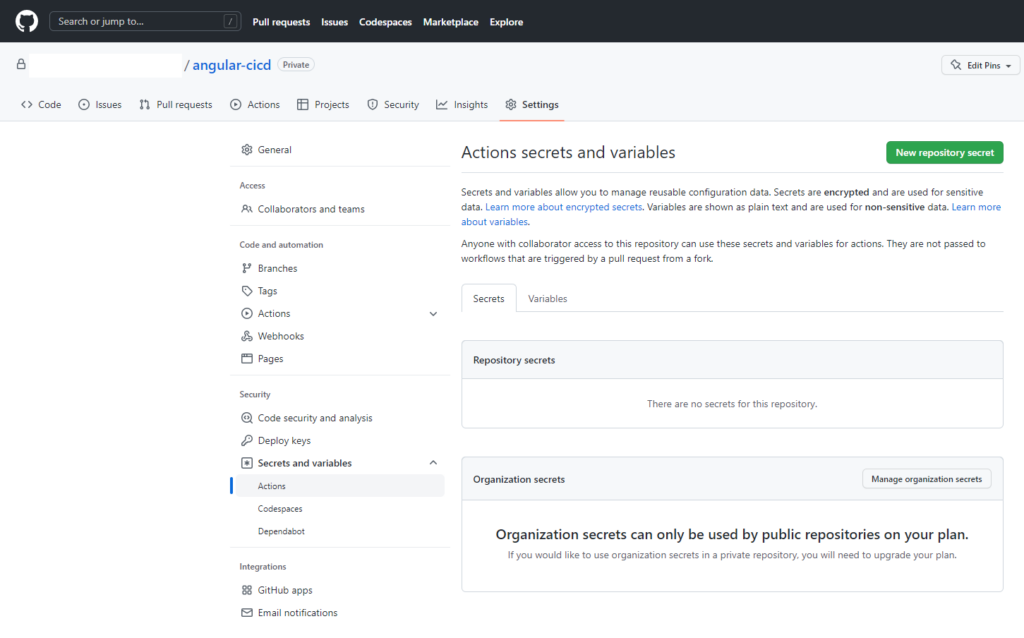Open Deploy keys settings page
Image resolution: width=1024 pixels, height=638 pixels.
tap(284, 441)
